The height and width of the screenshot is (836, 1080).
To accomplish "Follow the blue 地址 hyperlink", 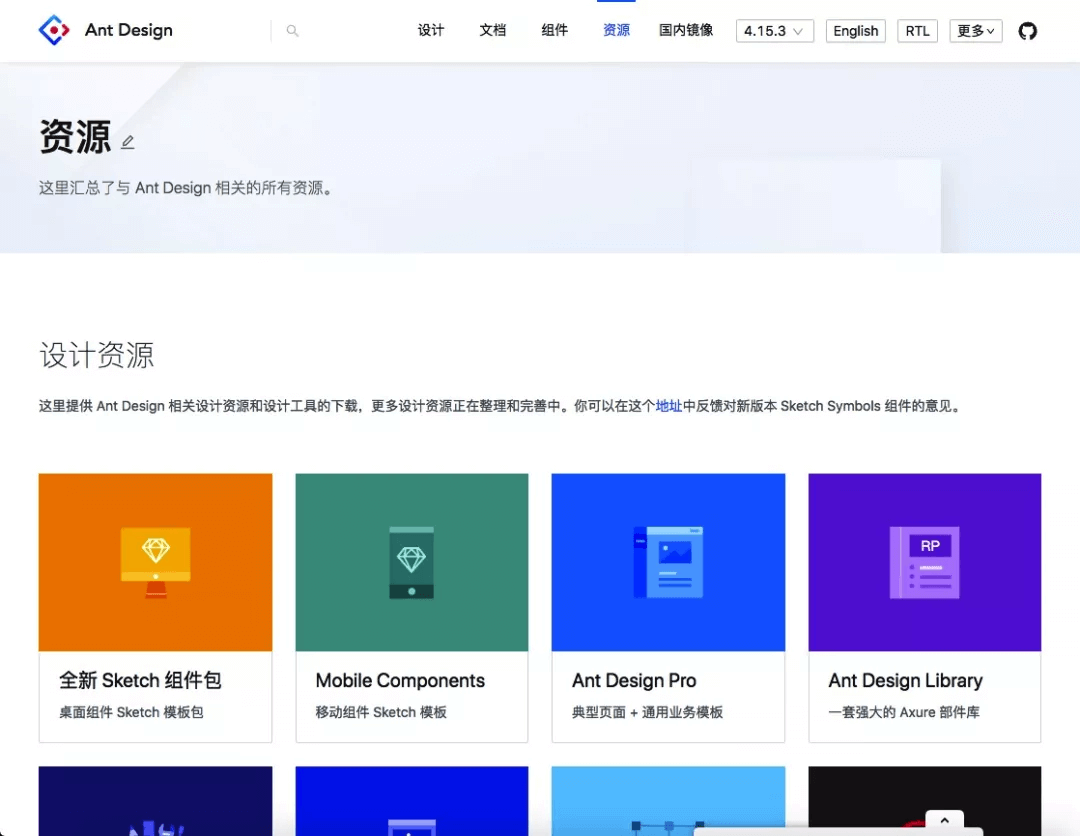I will tap(669, 406).
